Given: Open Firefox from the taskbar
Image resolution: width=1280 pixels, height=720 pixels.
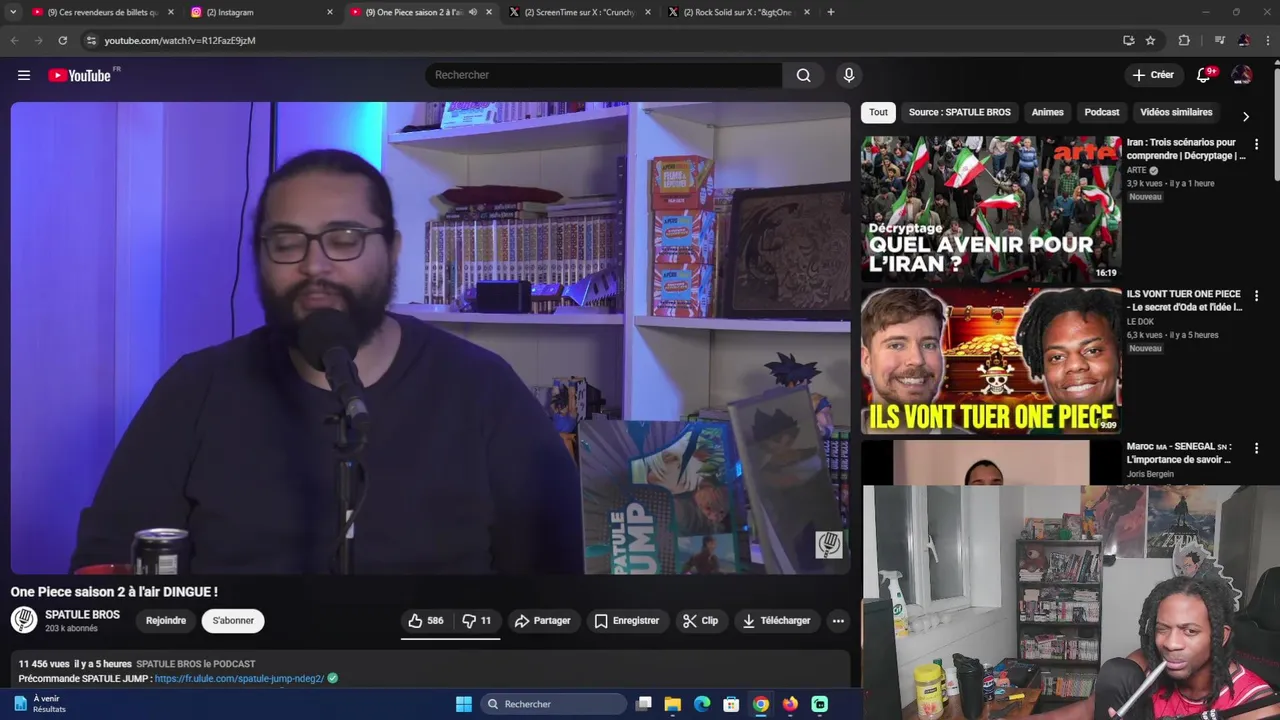Looking at the screenshot, I should pos(790,704).
